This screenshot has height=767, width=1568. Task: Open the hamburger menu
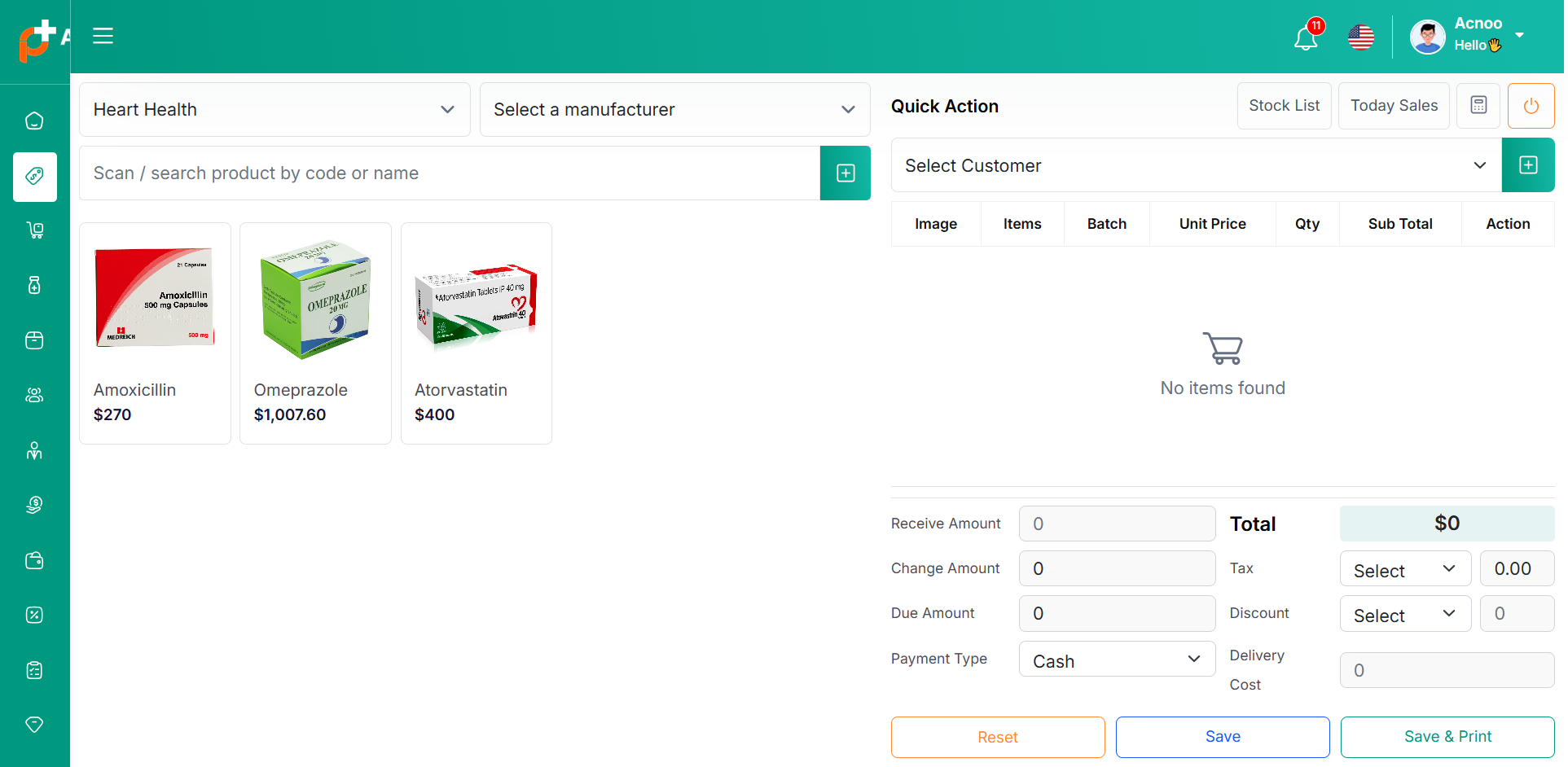(103, 36)
